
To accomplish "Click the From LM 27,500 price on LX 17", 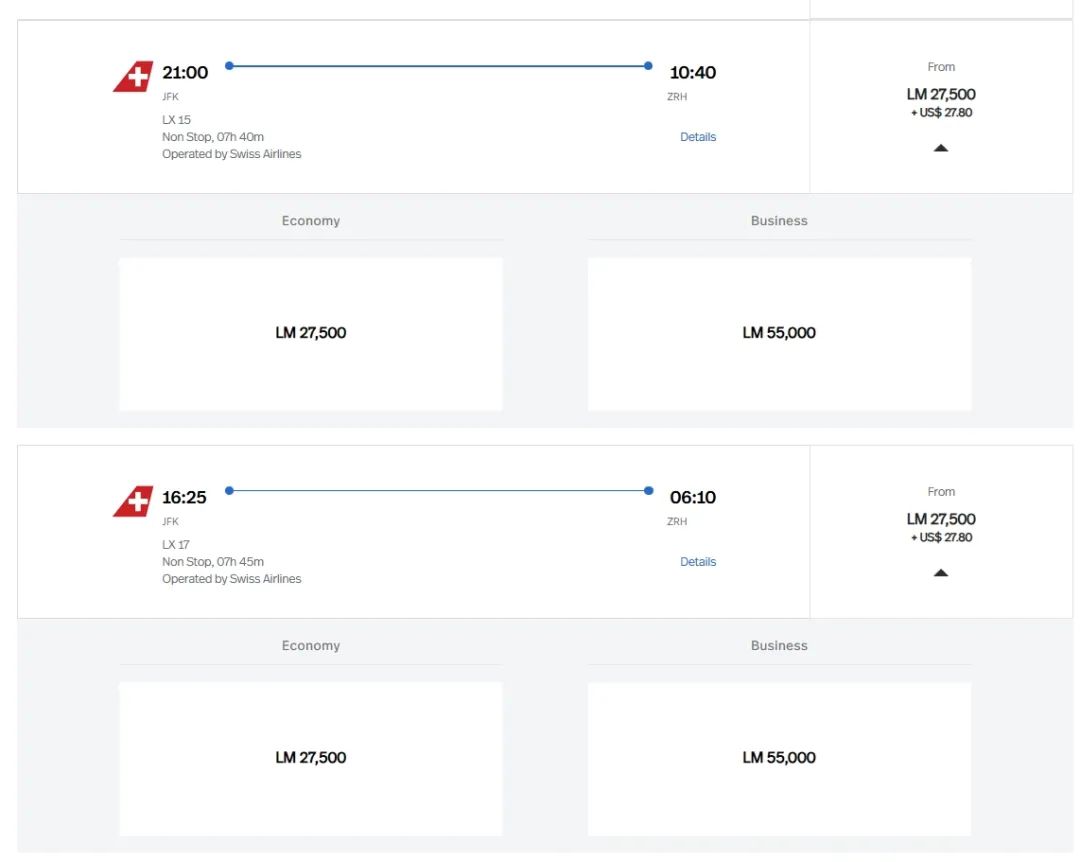I will (940, 519).
